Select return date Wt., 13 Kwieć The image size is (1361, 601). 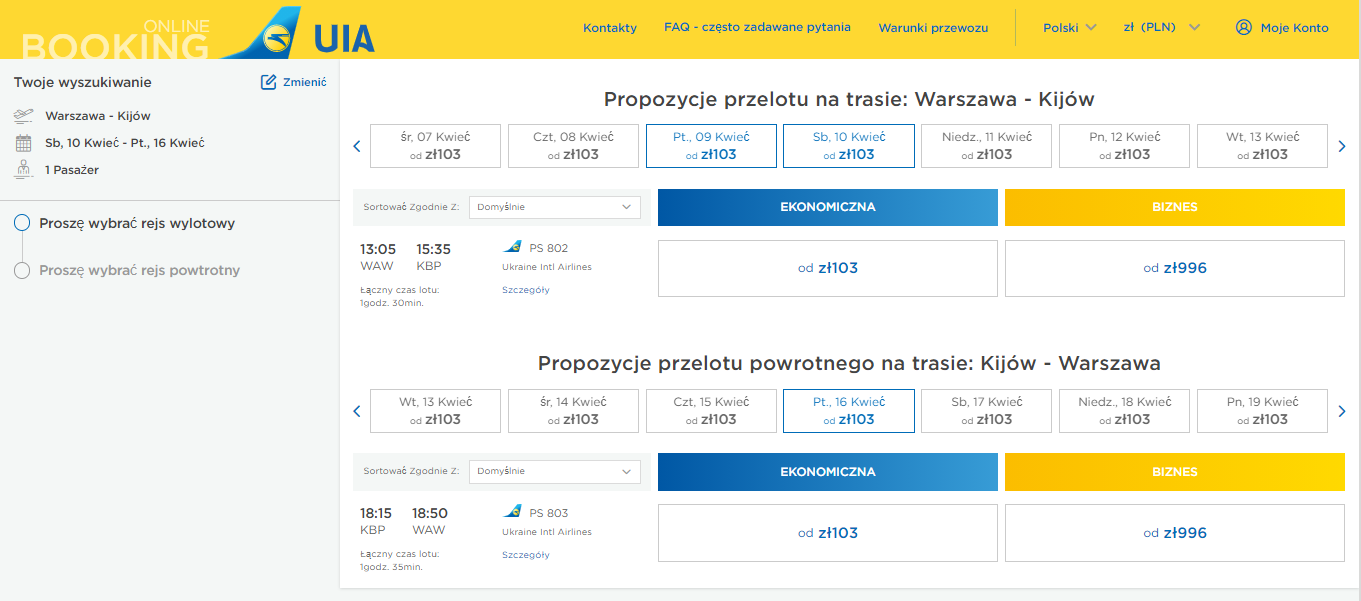click(x=435, y=411)
